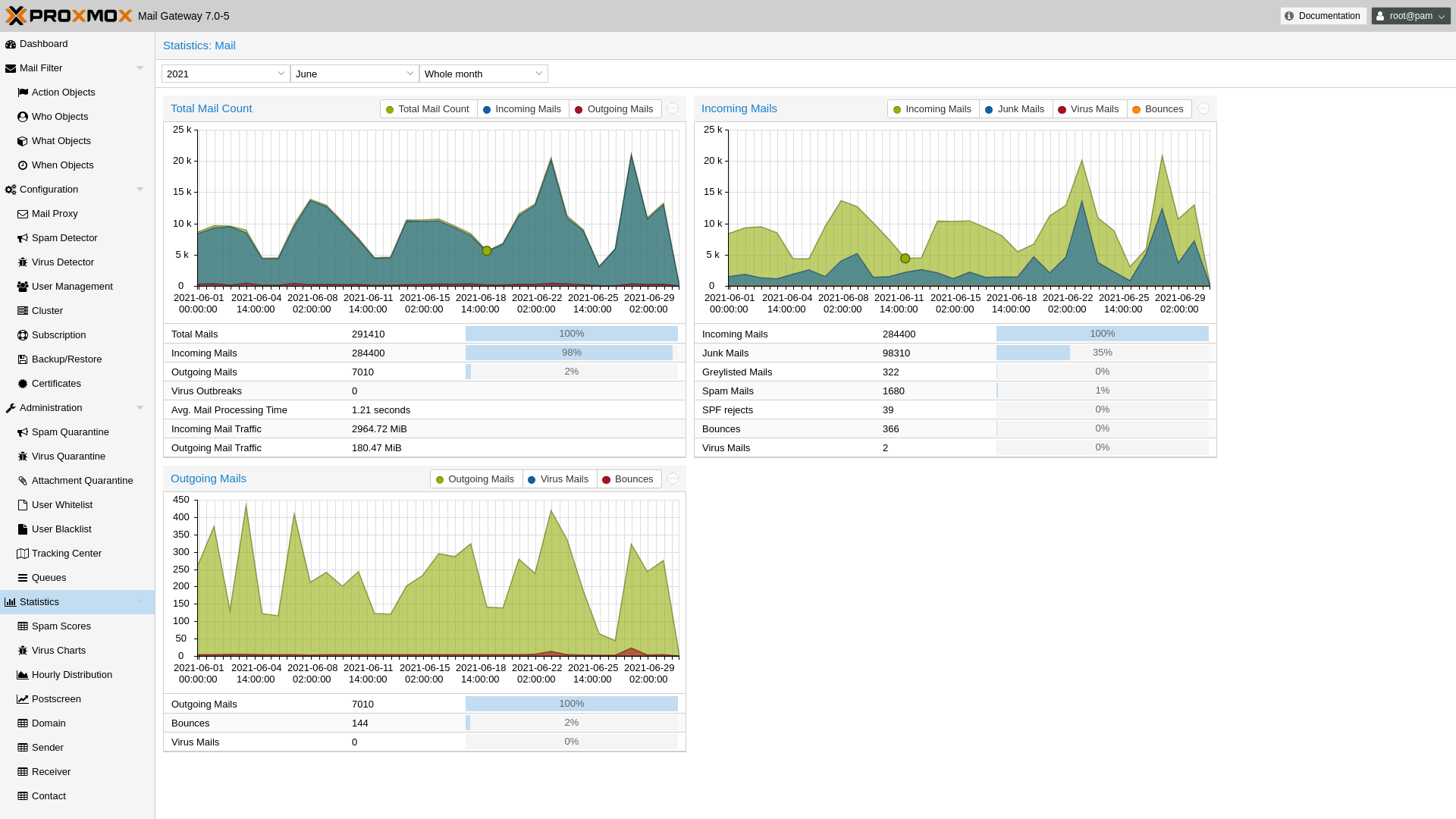Viewport: 1456px width, 819px height.
Task: Click the Certificates icon in sidebar
Action: click(23, 384)
